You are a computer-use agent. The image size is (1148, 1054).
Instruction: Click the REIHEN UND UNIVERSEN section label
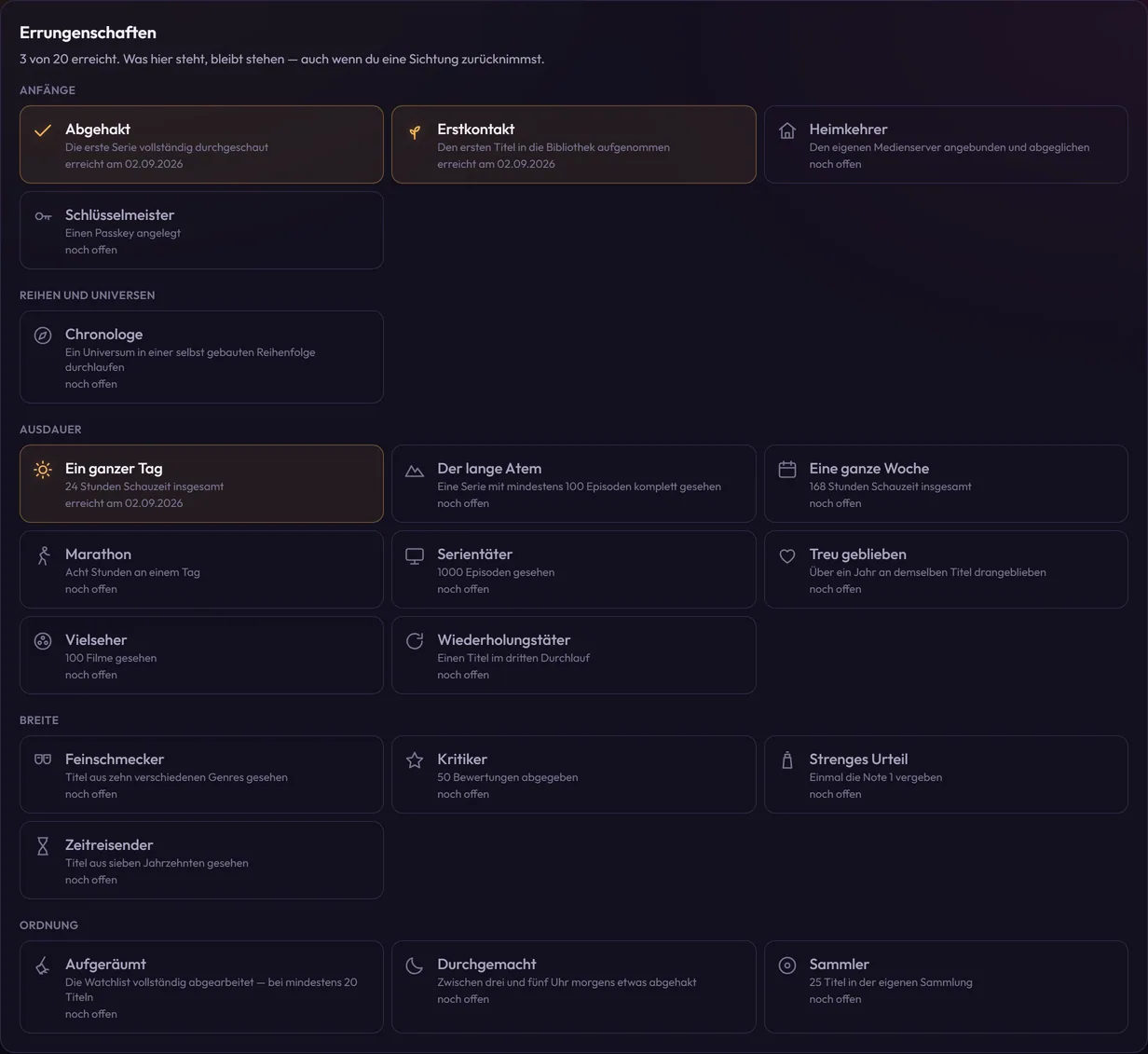pyautogui.click(x=88, y=295)
